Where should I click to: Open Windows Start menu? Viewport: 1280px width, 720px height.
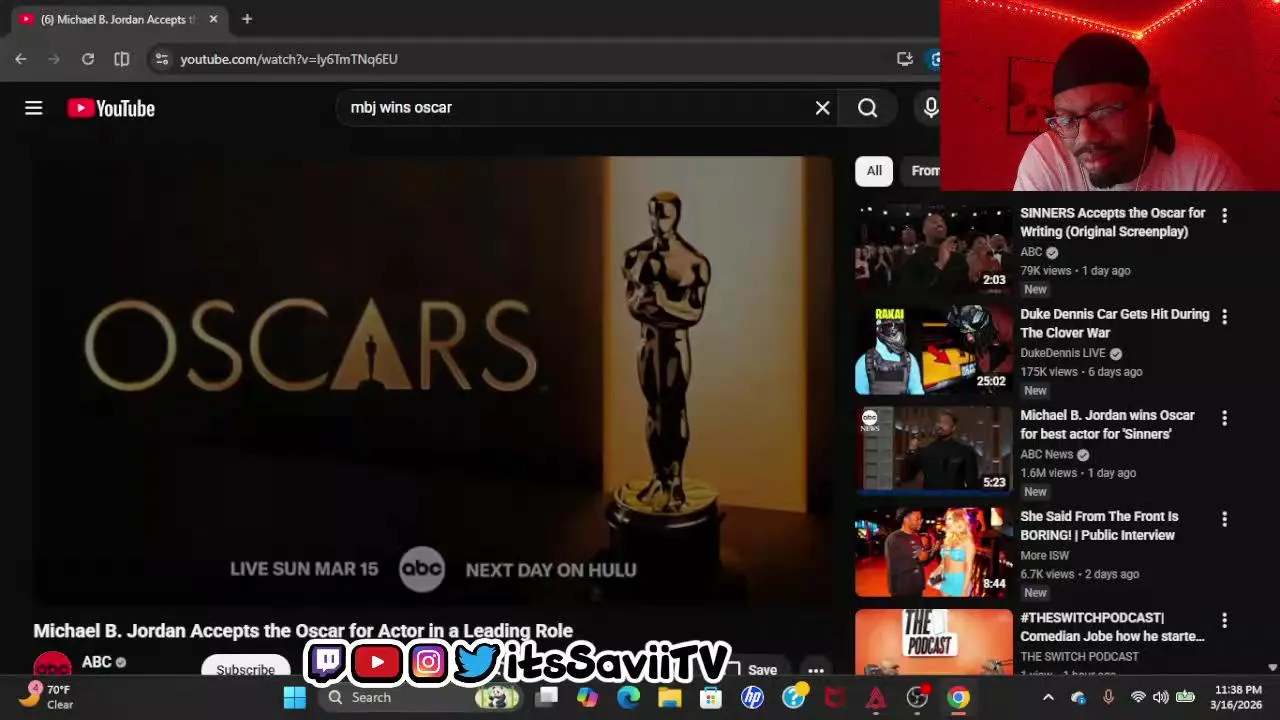[x=295, y=697]
